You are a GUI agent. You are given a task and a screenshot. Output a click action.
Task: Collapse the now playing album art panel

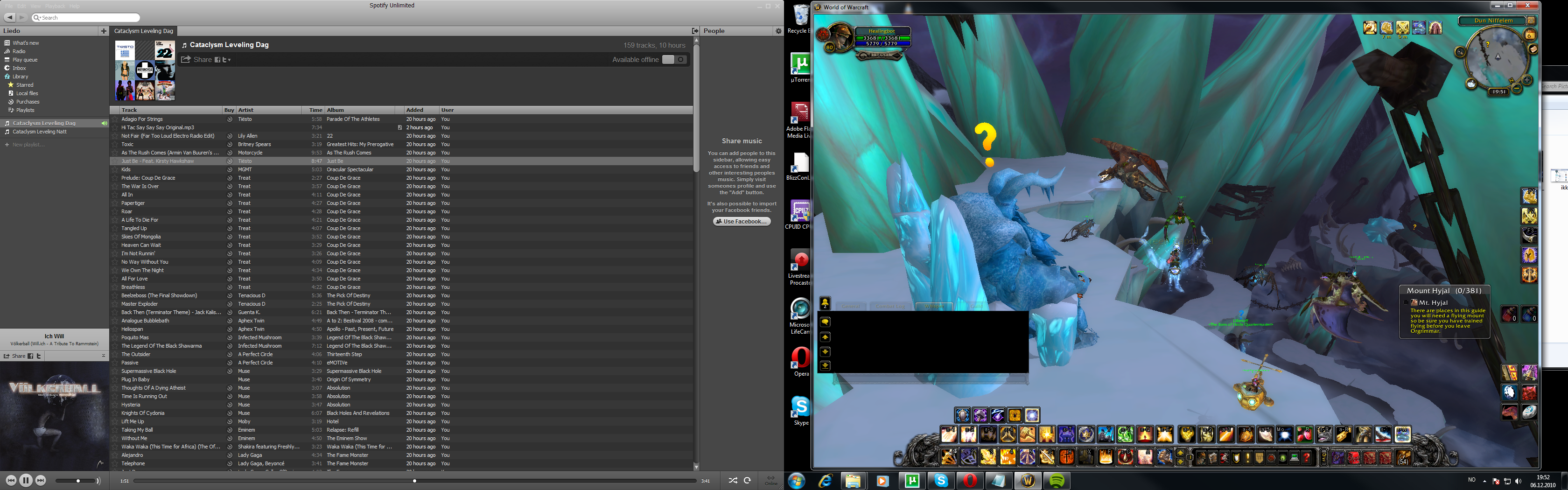[104, 356]
